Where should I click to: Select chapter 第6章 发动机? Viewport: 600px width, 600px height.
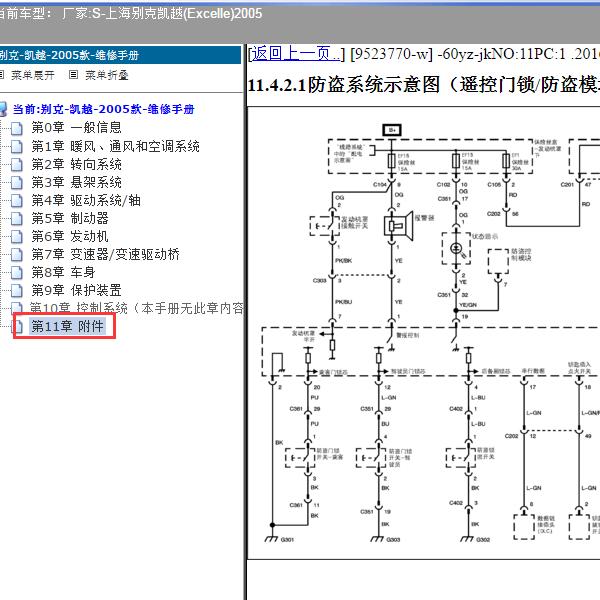click(x=70, y=236)
